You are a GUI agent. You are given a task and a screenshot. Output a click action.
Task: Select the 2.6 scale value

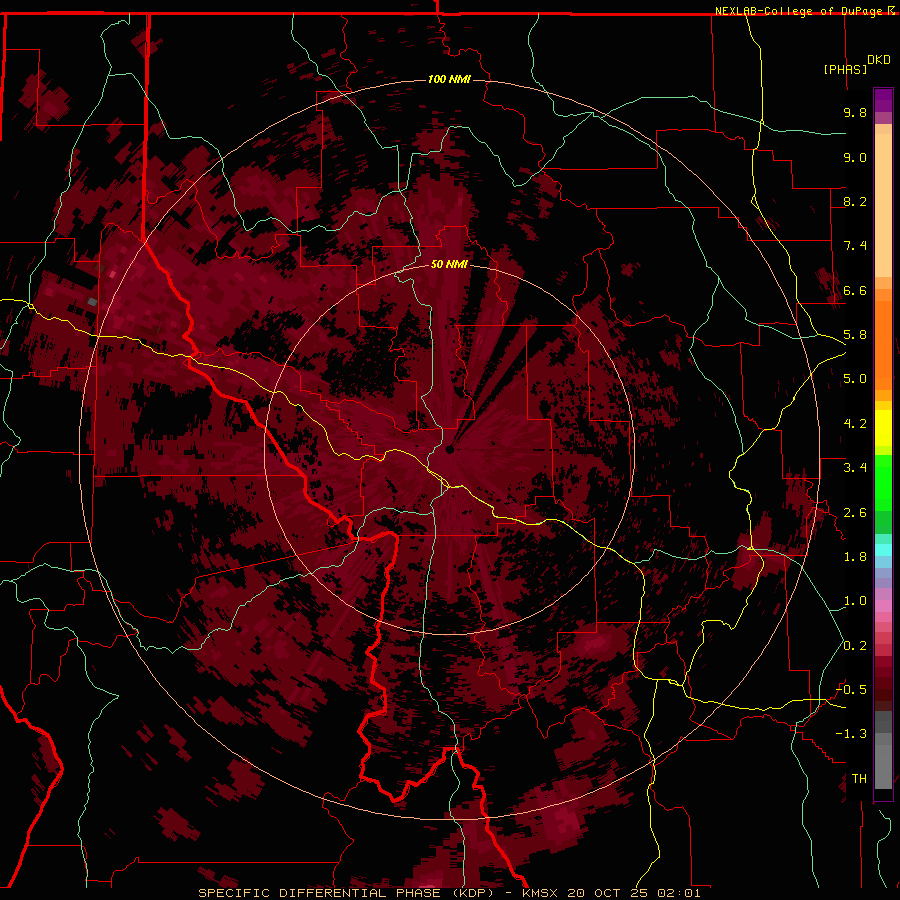click(855, 513)
